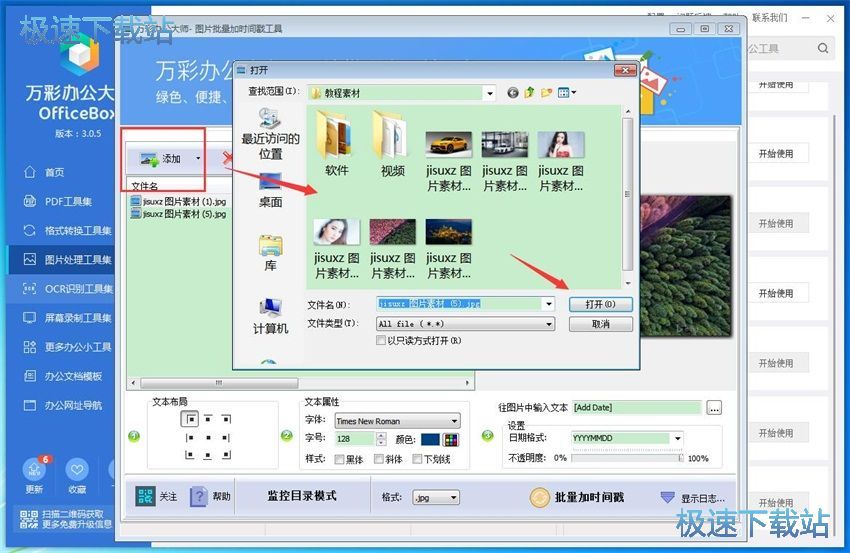
Task: Select the top-left text layout position
Action: point(189,419)
